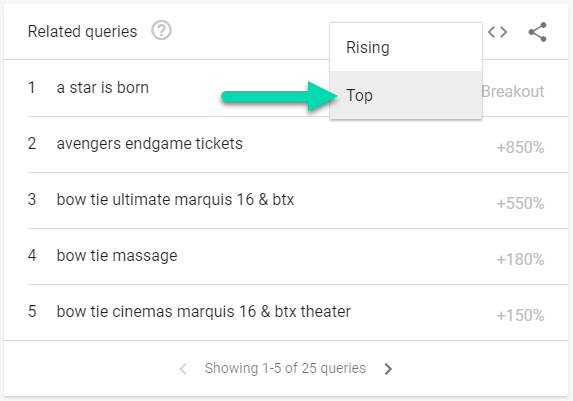Click the +150% value
Viewport: 573px width, 401px height.
520,315
